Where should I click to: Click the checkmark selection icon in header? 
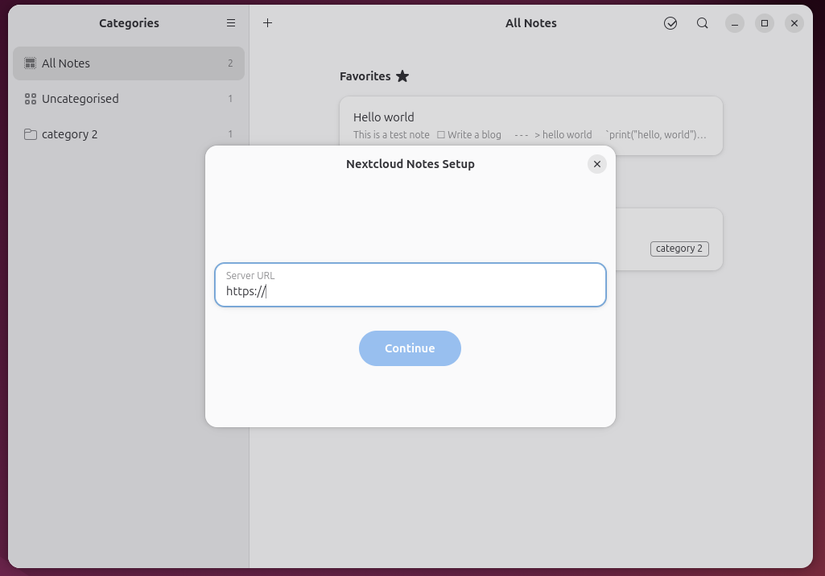[x=670, y=23]
